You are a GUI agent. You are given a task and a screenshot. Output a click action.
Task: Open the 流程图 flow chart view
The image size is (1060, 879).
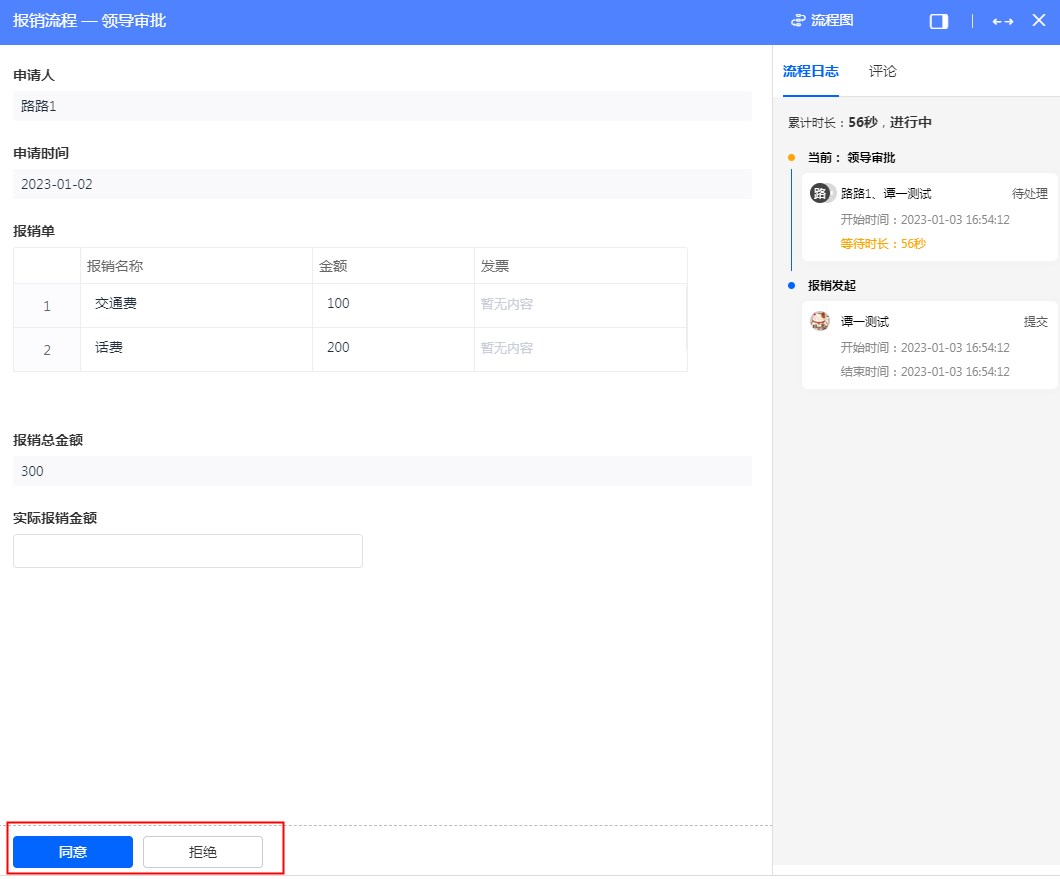(822, 21)
